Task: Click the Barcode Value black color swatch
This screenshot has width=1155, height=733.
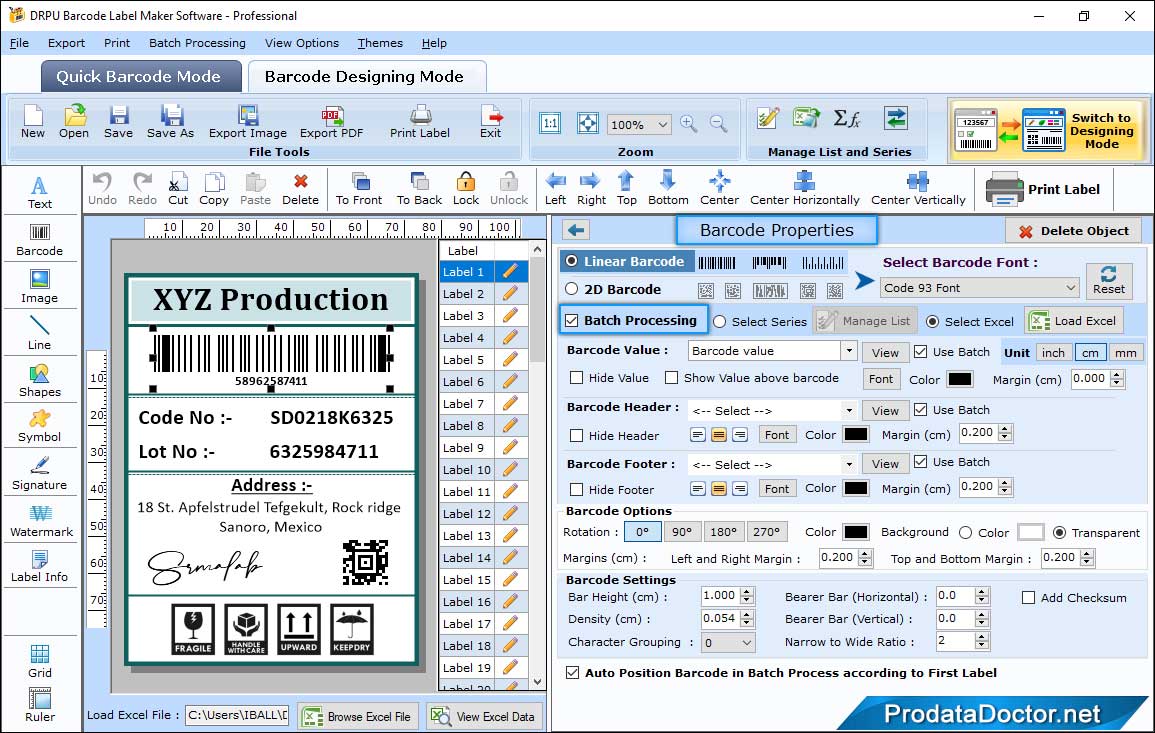Action: 959,379
